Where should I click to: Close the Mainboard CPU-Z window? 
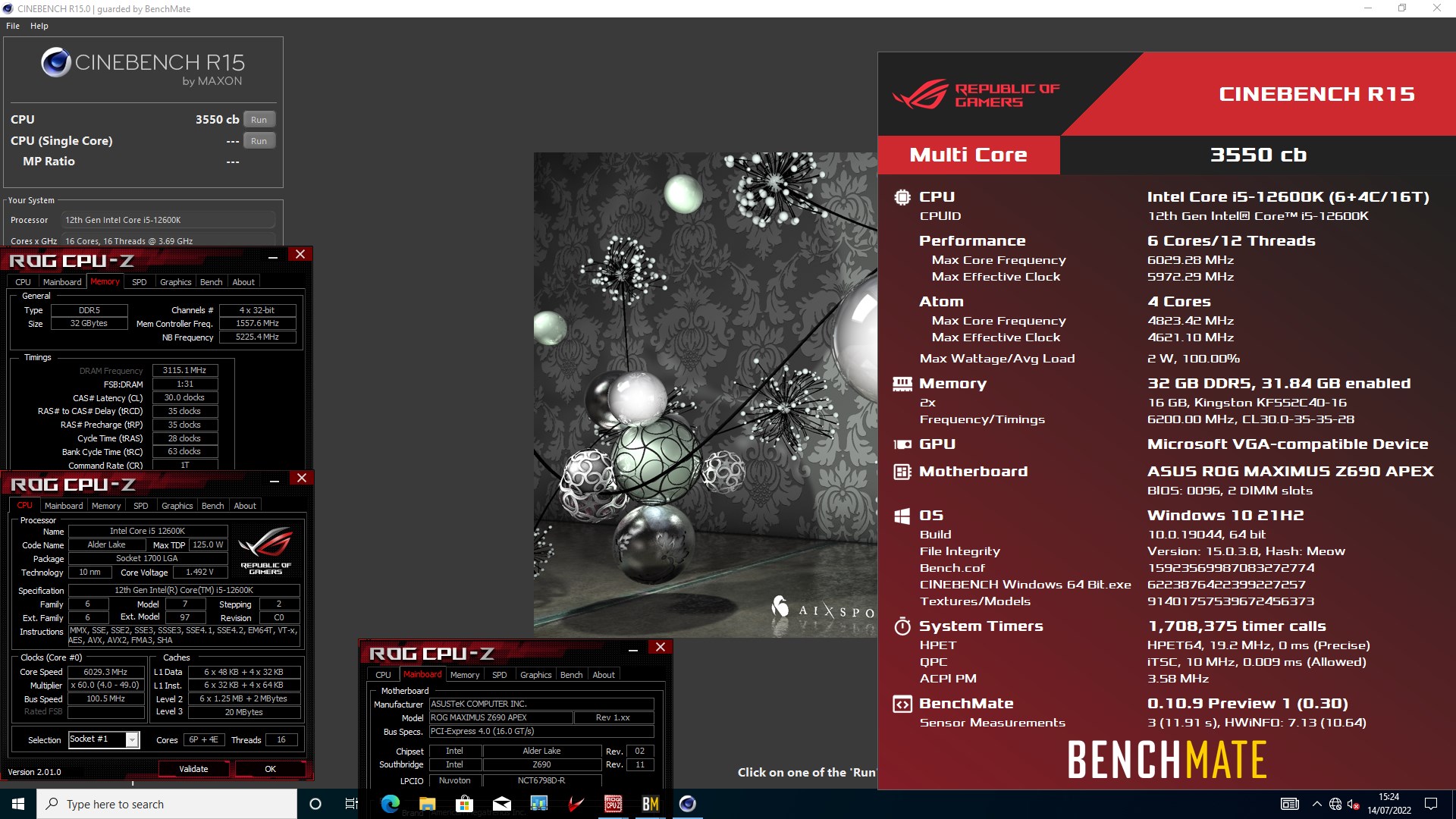[x=661, y=648]
